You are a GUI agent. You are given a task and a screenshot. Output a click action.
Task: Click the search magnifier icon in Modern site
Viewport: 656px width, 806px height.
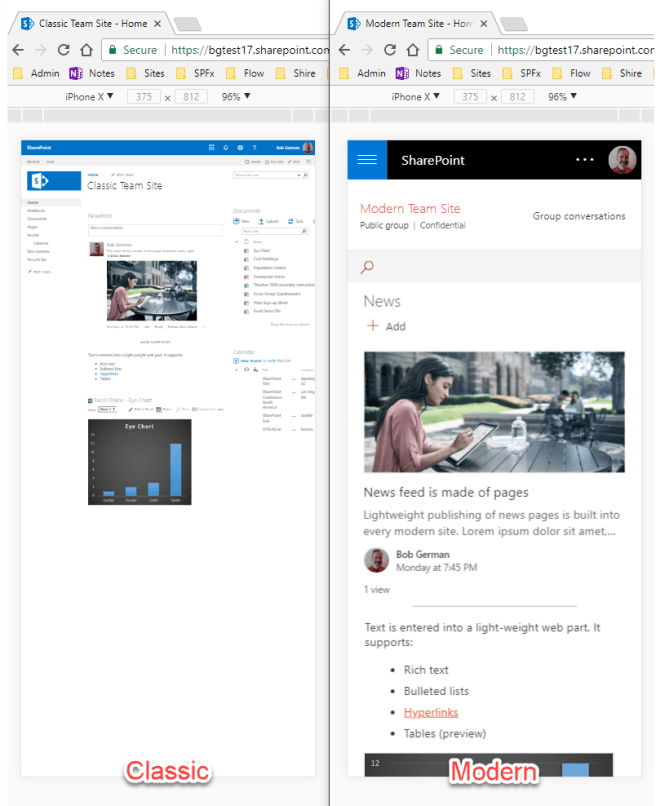click(368, 266)
